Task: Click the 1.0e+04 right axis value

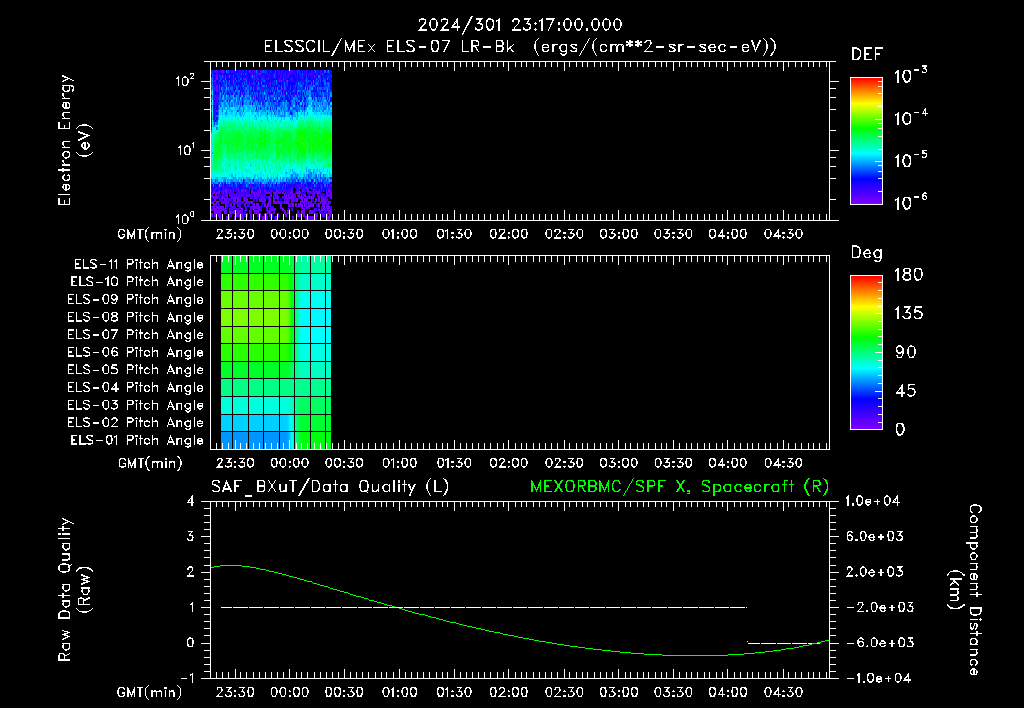Action: click(872, 501)
